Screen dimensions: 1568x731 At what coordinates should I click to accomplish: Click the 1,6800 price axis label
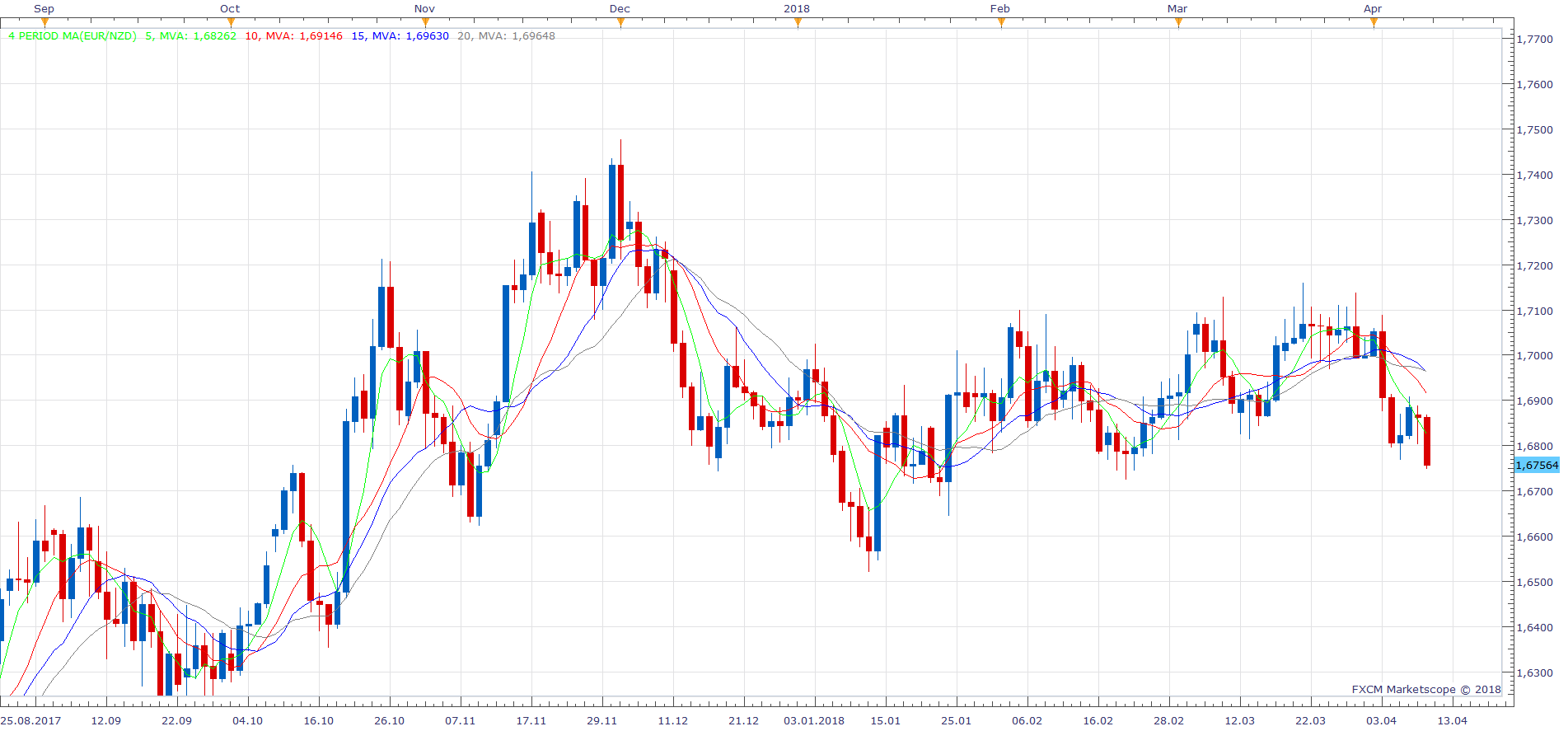1534,446
